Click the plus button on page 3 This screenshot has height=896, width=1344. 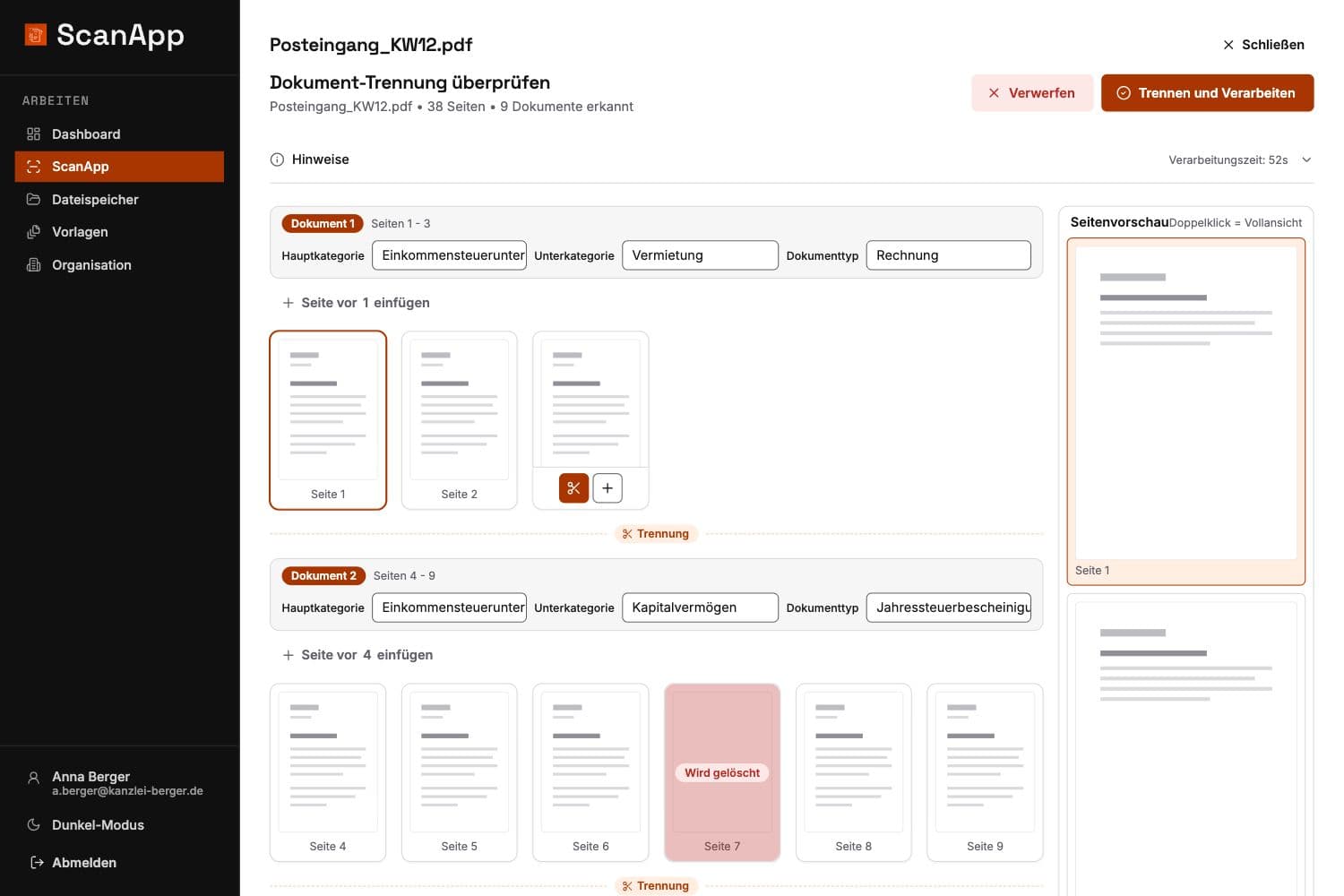click(607, 488)
